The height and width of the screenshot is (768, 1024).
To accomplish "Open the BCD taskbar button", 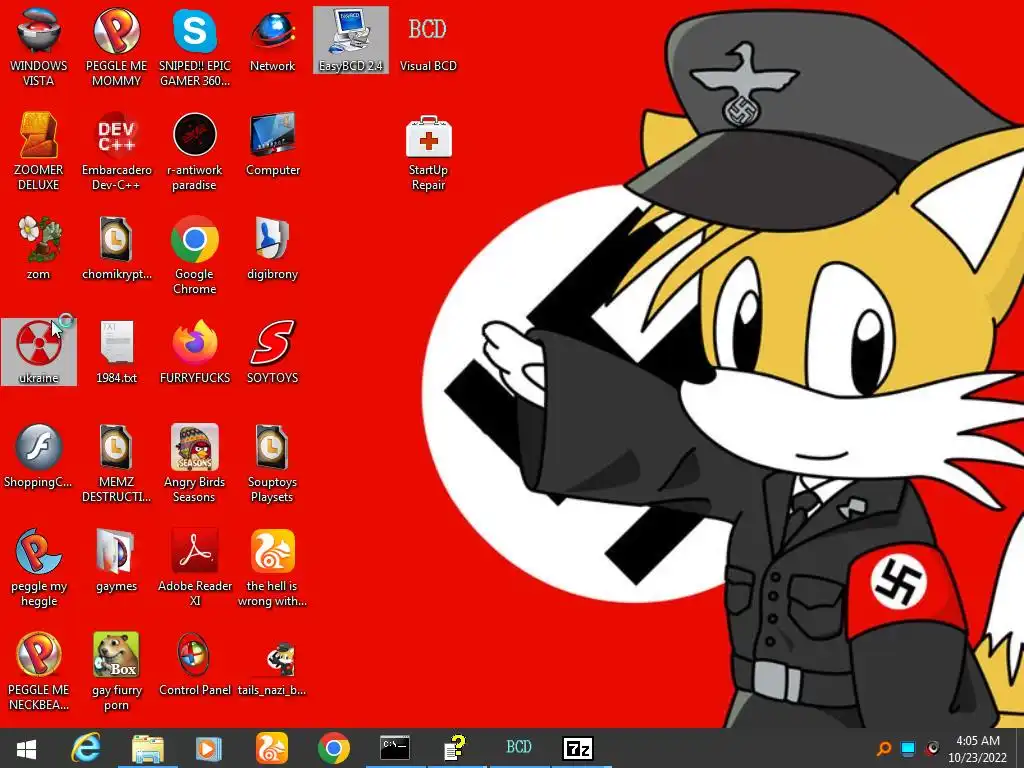I will 519,748.
